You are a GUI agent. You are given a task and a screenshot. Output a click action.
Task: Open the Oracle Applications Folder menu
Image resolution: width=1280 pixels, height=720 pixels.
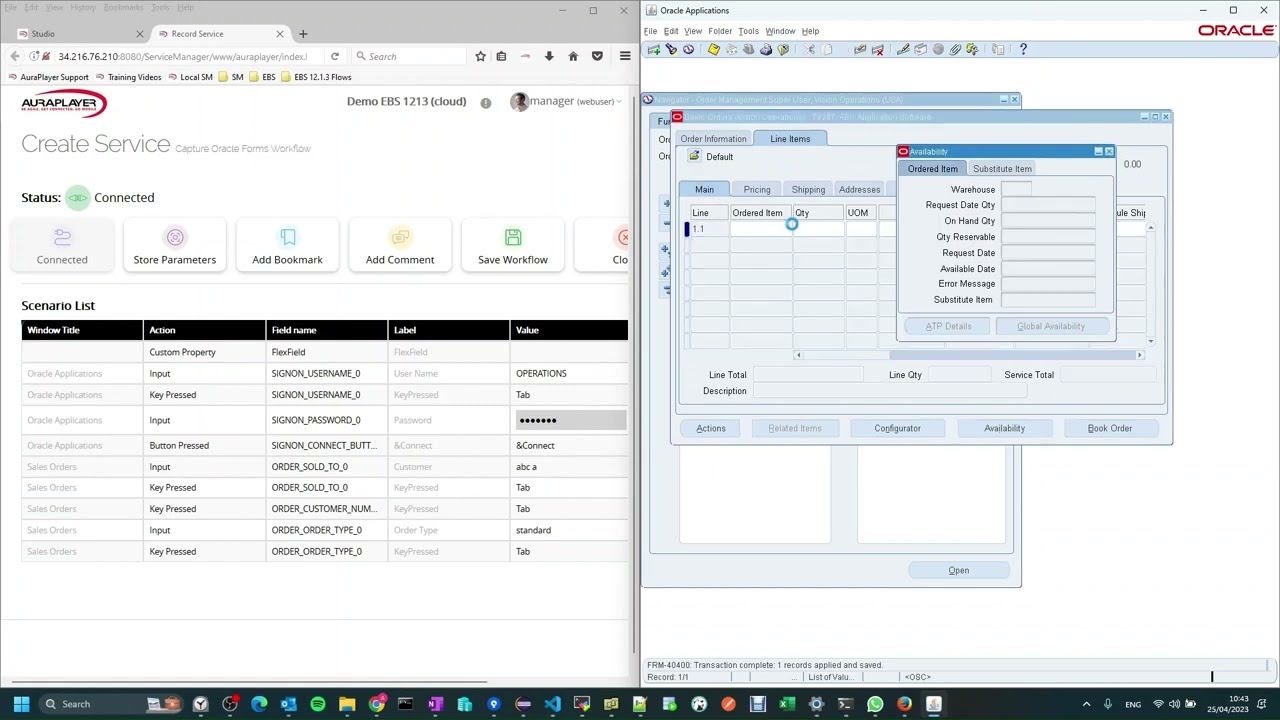pyautogui.click(x=720, y=31)
